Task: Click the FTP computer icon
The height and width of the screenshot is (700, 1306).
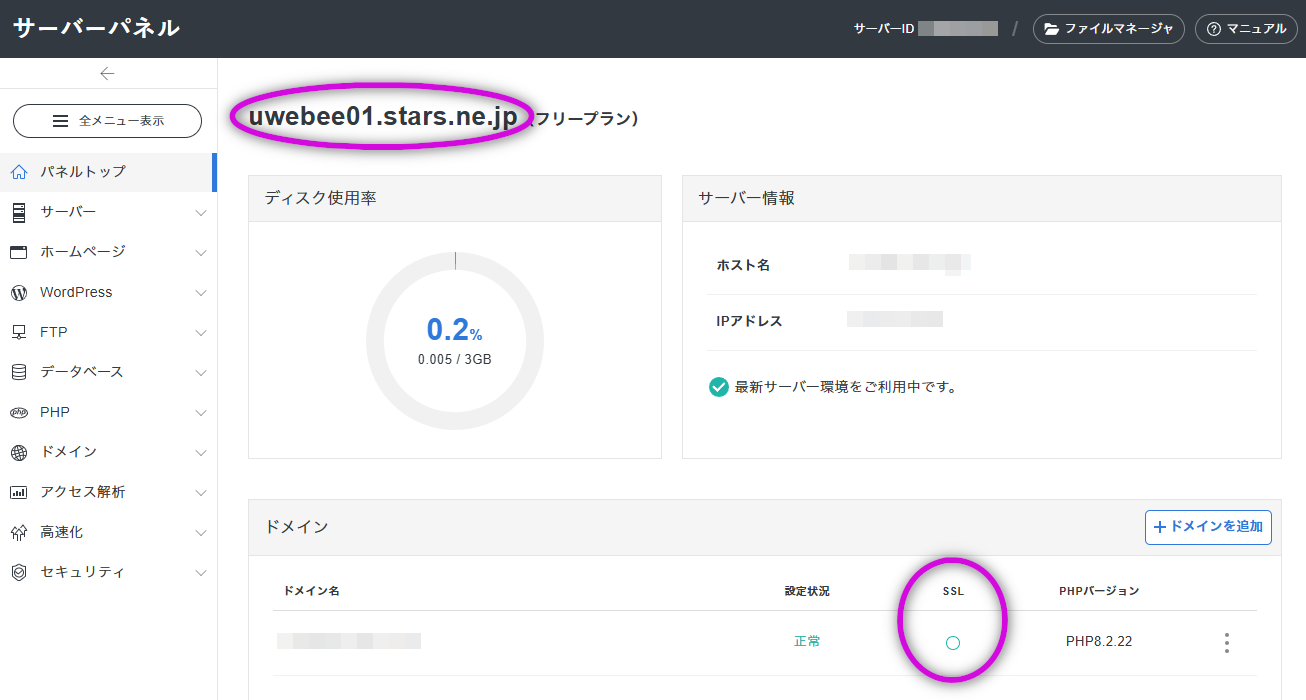Action: [x=18, y=332]
